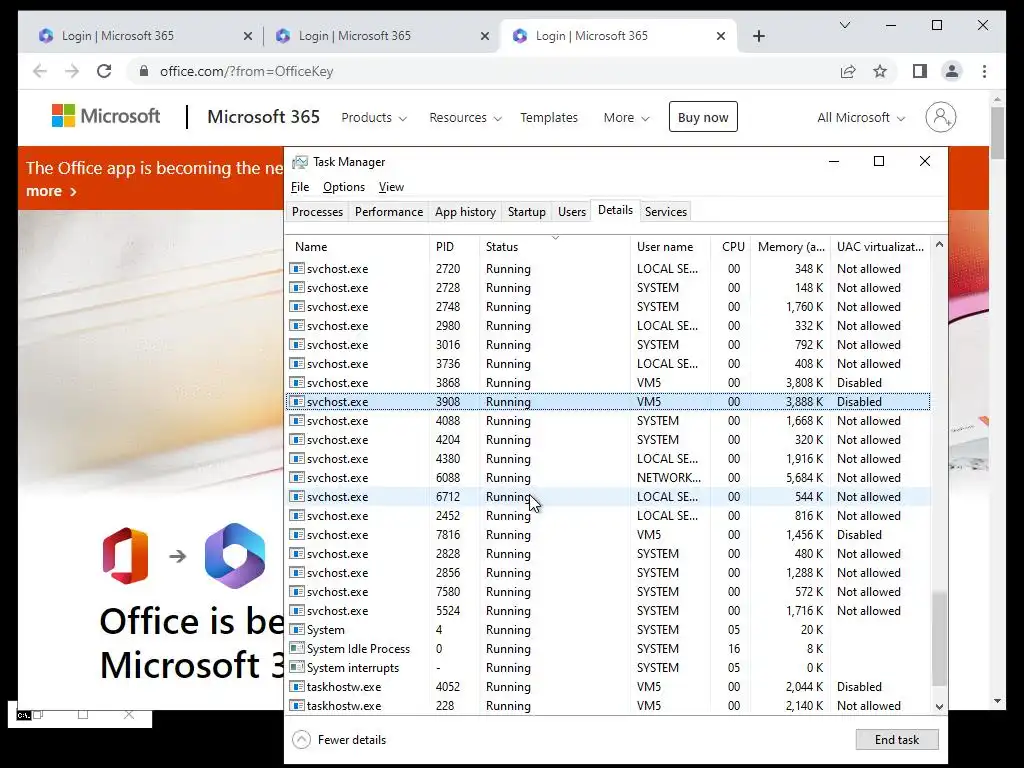Click the padlock site info icon

pyautogui.click(x=144, y=71)
